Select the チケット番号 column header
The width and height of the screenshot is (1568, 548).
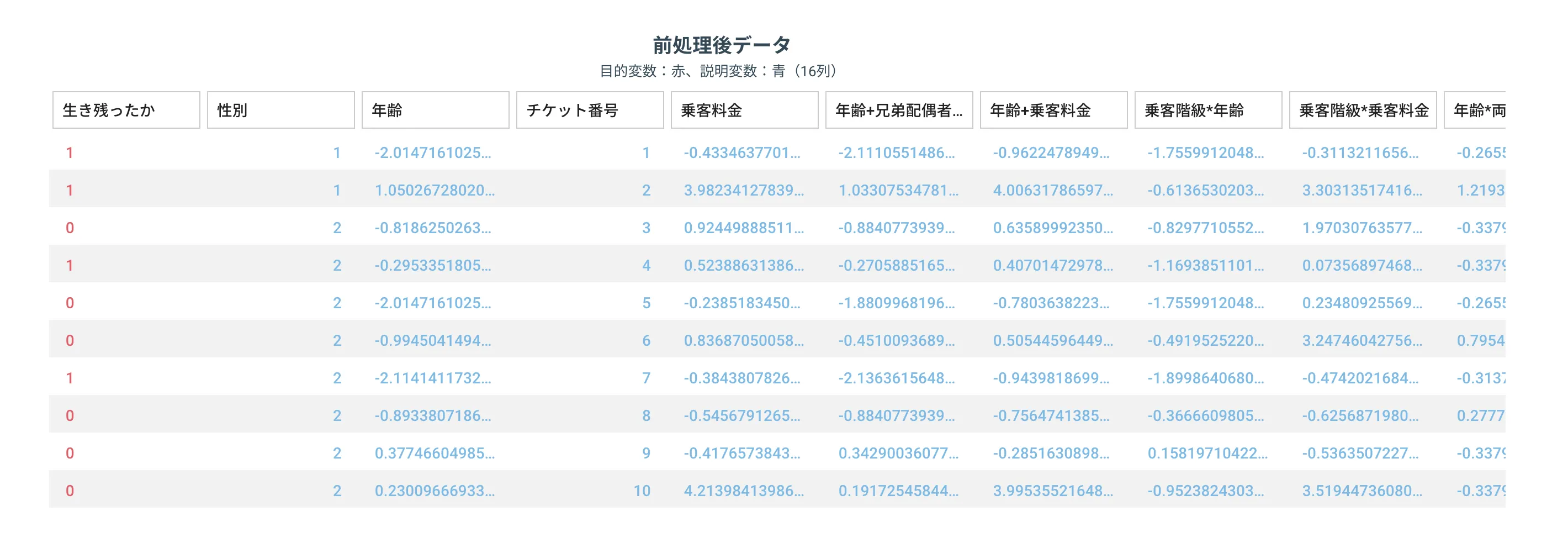pos(590,110)
